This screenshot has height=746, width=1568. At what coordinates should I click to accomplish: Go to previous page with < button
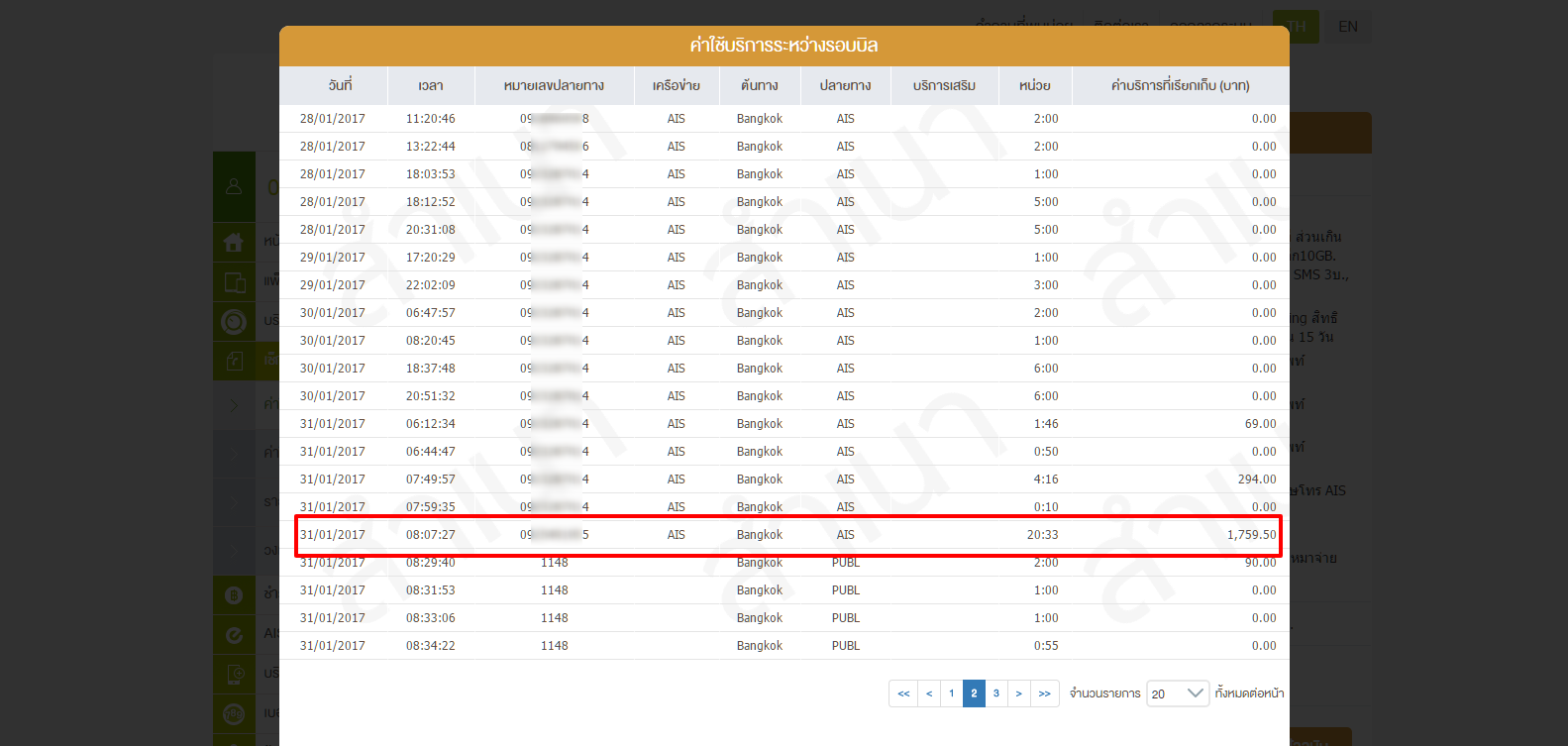point(929,693)
